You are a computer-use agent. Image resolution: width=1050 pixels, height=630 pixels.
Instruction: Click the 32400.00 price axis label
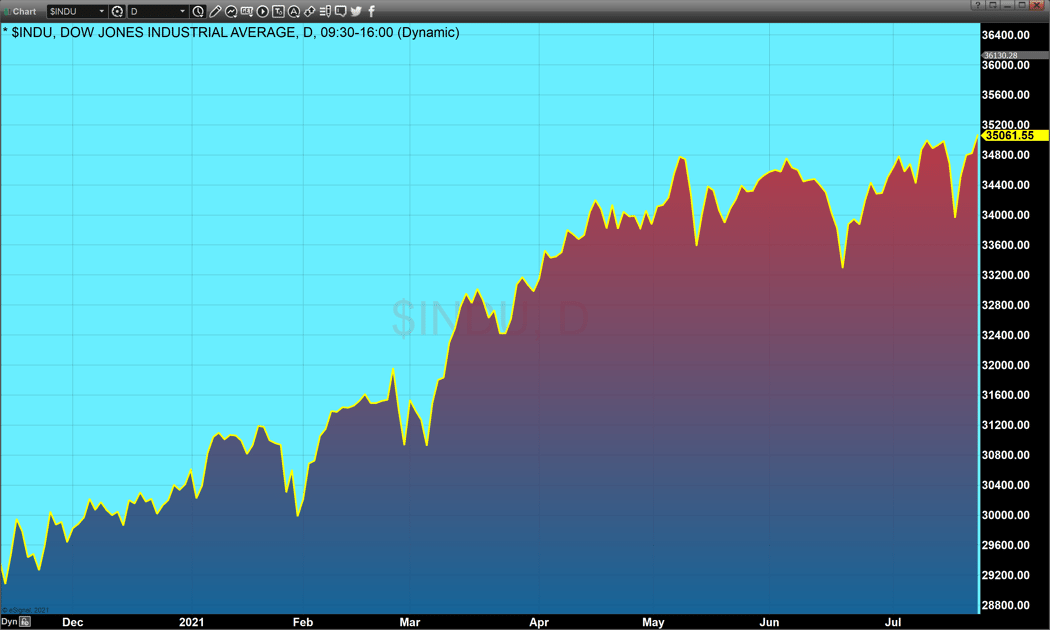click(x=1005, y=335)
